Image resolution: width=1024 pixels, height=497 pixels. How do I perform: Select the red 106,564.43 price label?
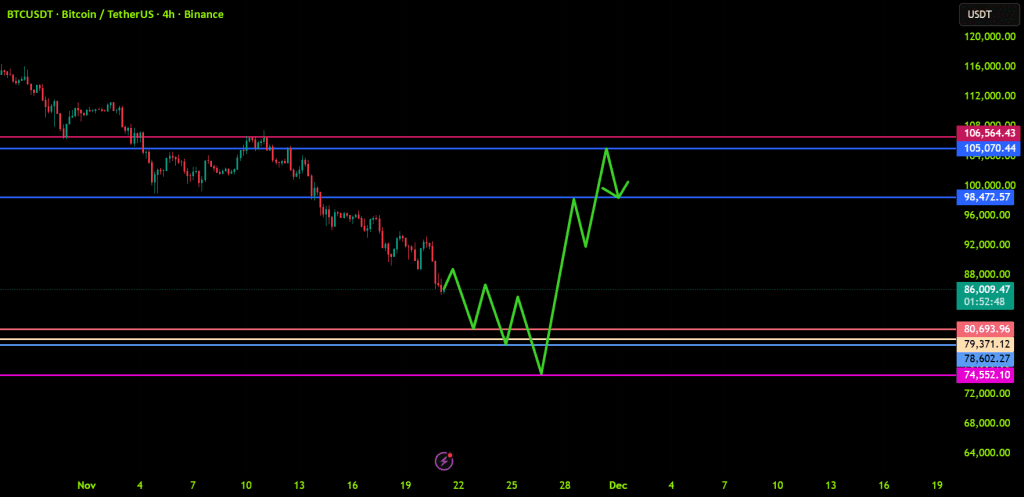[986, 133]
